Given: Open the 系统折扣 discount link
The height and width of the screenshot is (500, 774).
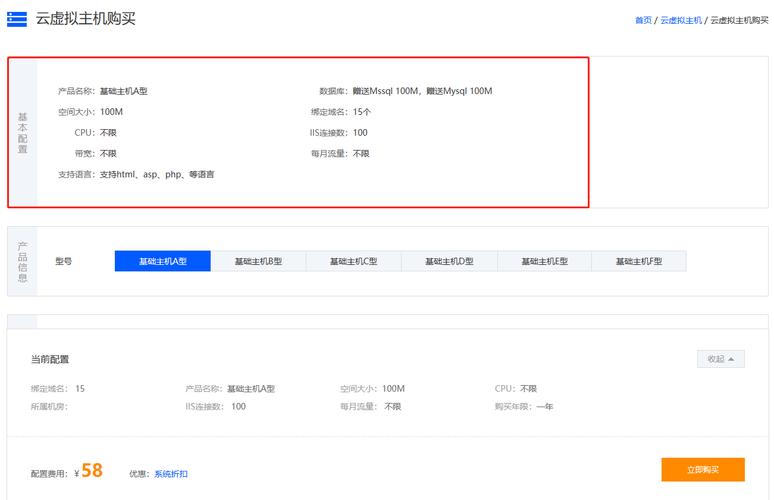Looking at the screenshot, I should 170,473.
